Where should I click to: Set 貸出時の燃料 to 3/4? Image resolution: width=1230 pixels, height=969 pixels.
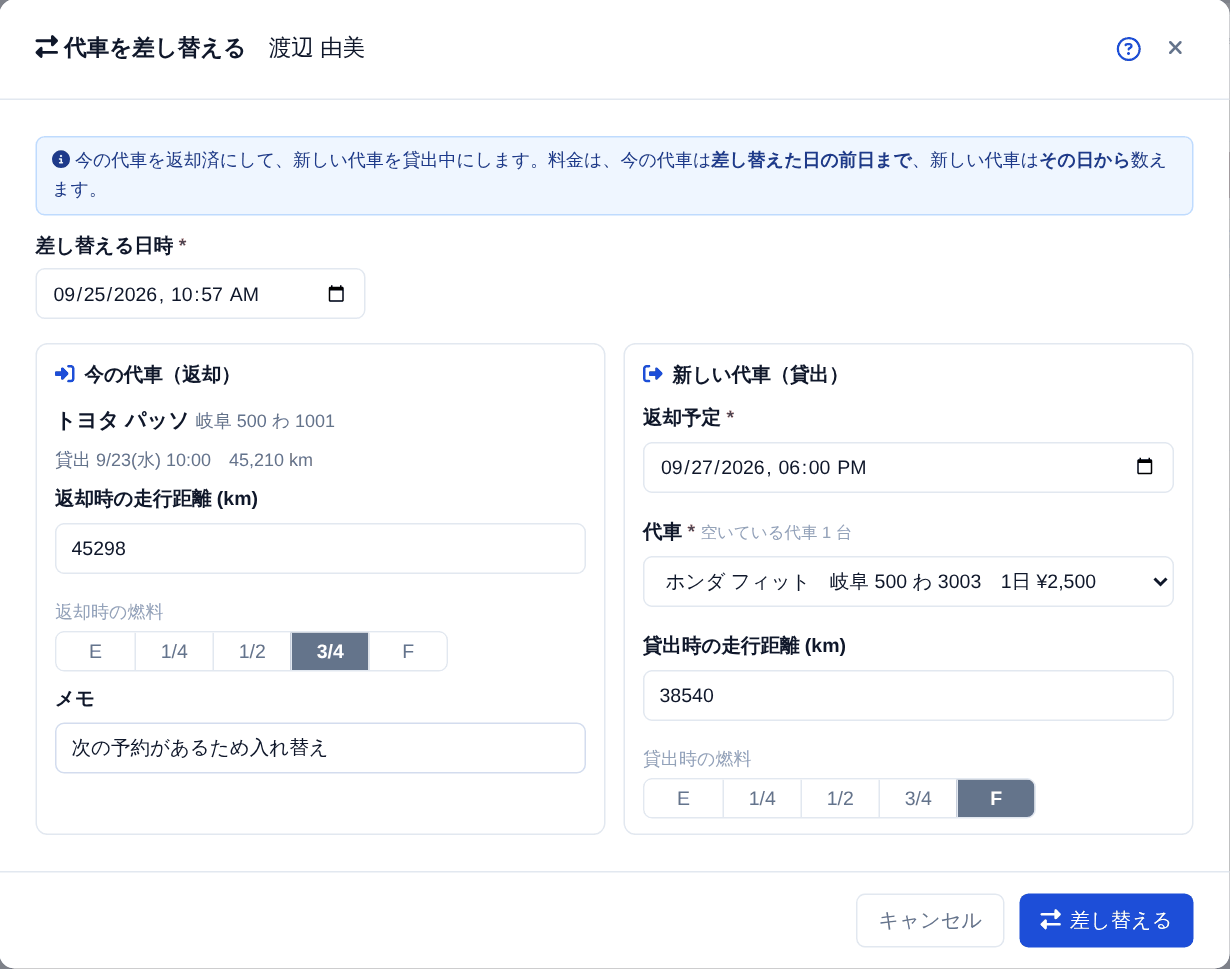tap(918, 798)
